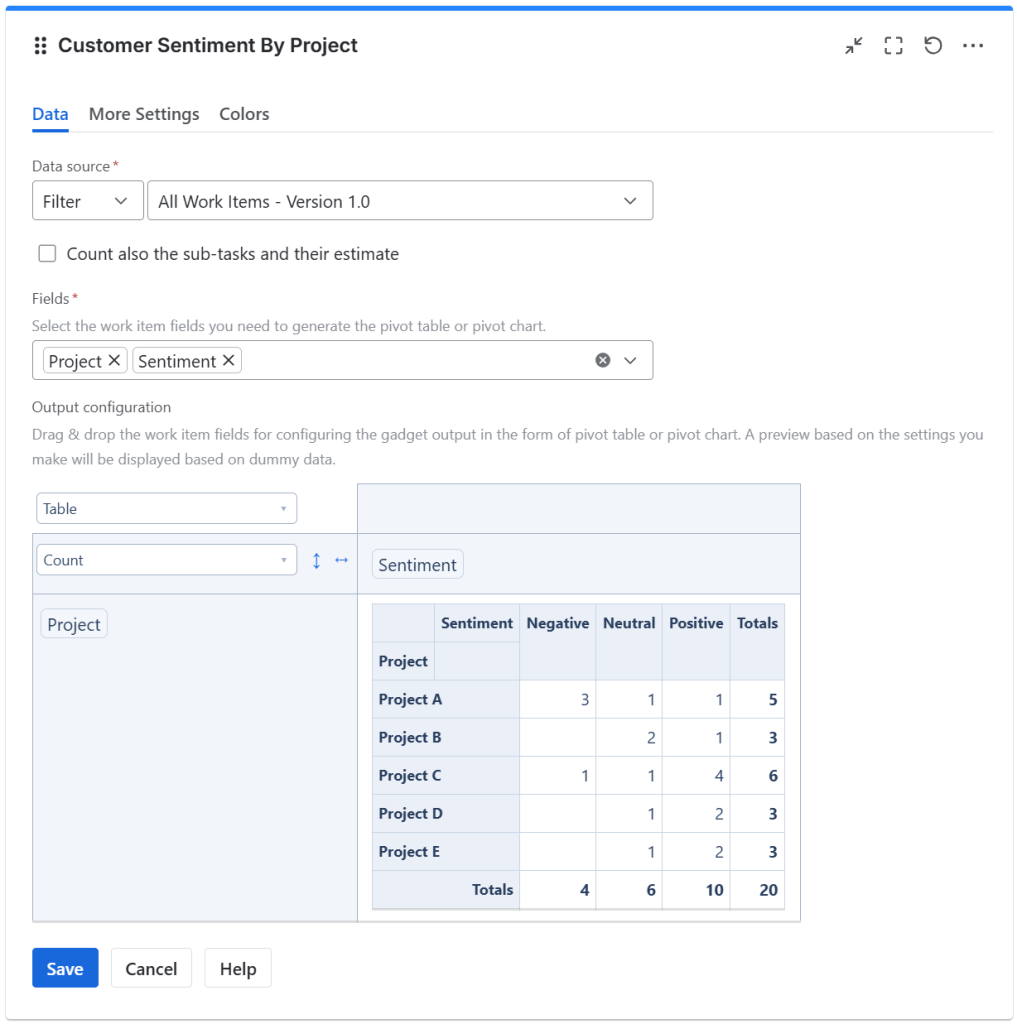
Task: Click the Save button
Action: (x=65, y=969)
